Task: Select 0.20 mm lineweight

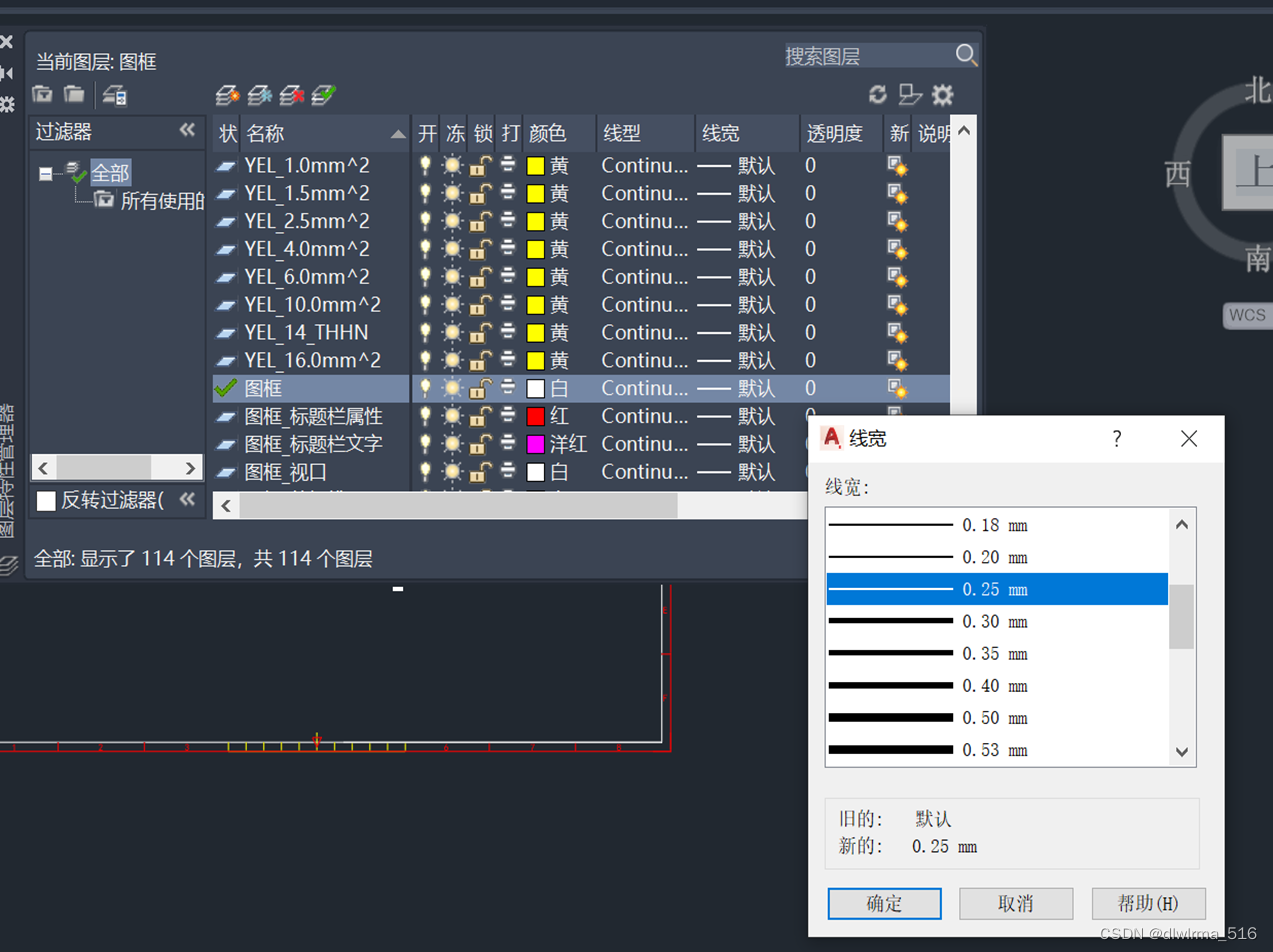Action: click(997, 557)
